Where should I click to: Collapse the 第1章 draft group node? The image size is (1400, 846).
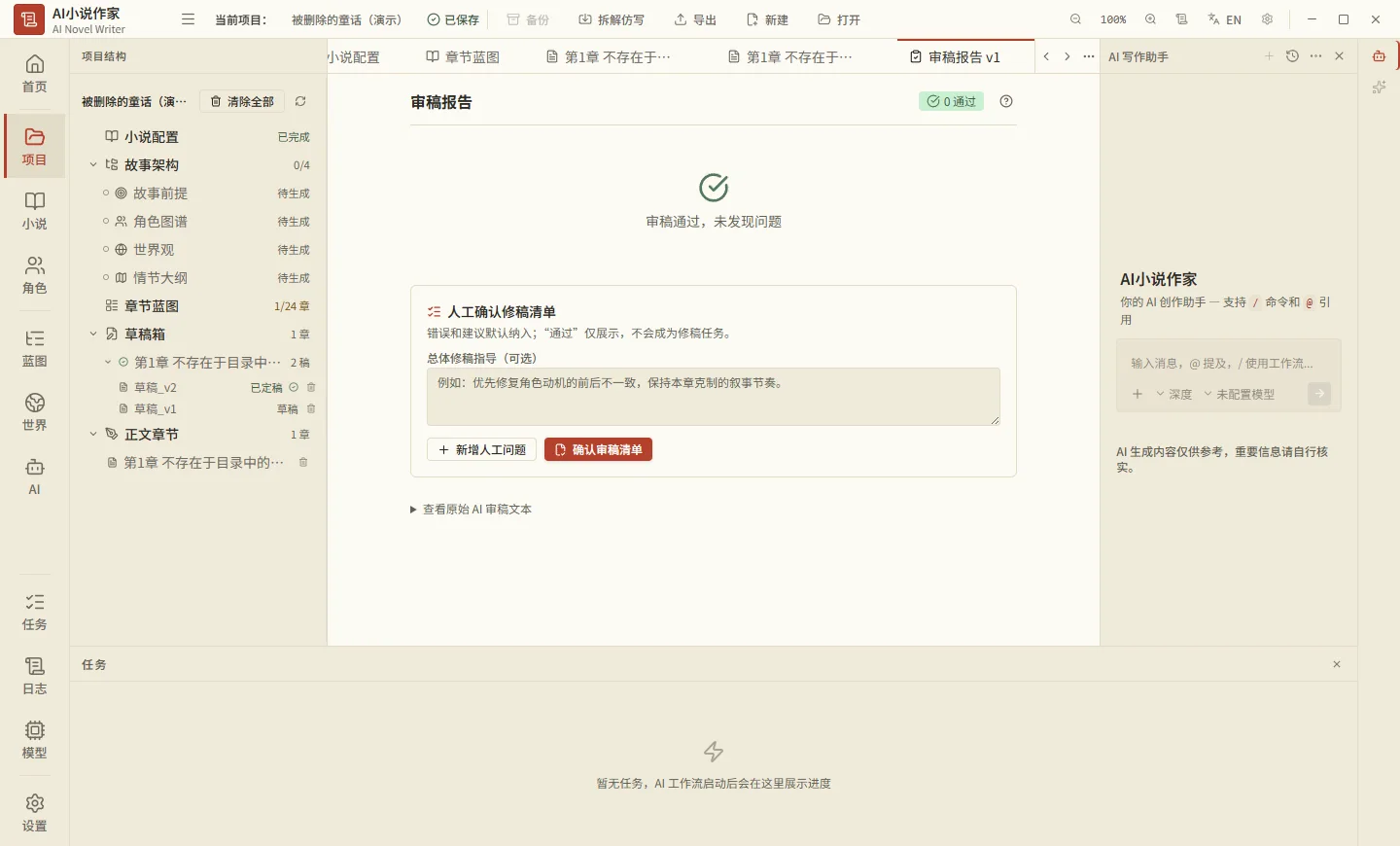coord(108,363)
